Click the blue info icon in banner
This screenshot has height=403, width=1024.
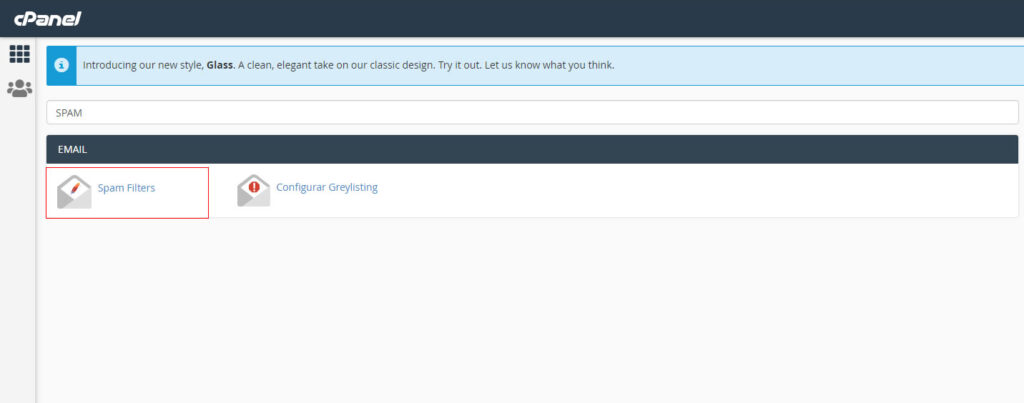61,65
